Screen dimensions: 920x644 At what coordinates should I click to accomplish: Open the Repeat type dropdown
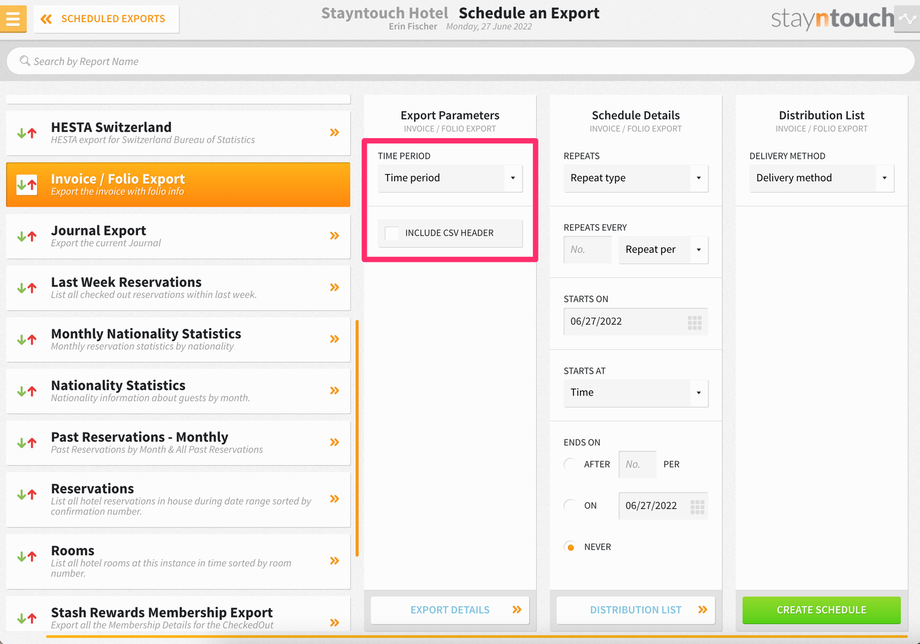pyautogui.click(x=636, y=178)
